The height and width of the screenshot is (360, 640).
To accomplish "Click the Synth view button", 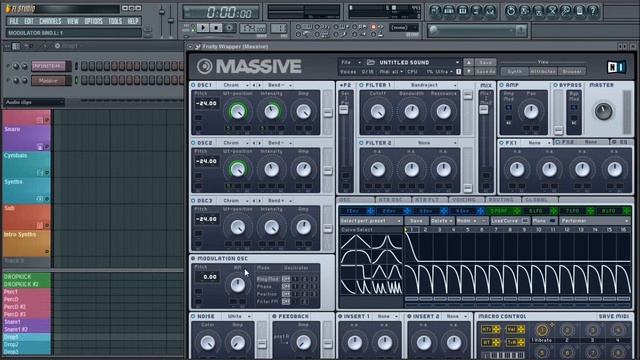I will 514,71.
